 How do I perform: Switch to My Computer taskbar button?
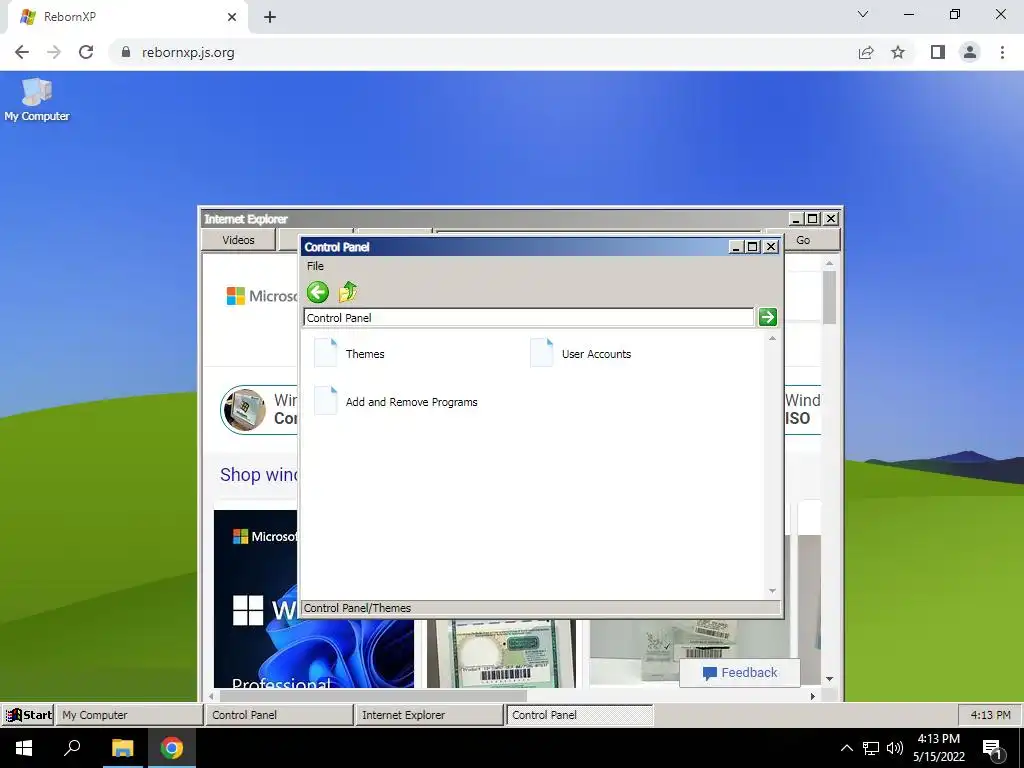coord(129,715)
